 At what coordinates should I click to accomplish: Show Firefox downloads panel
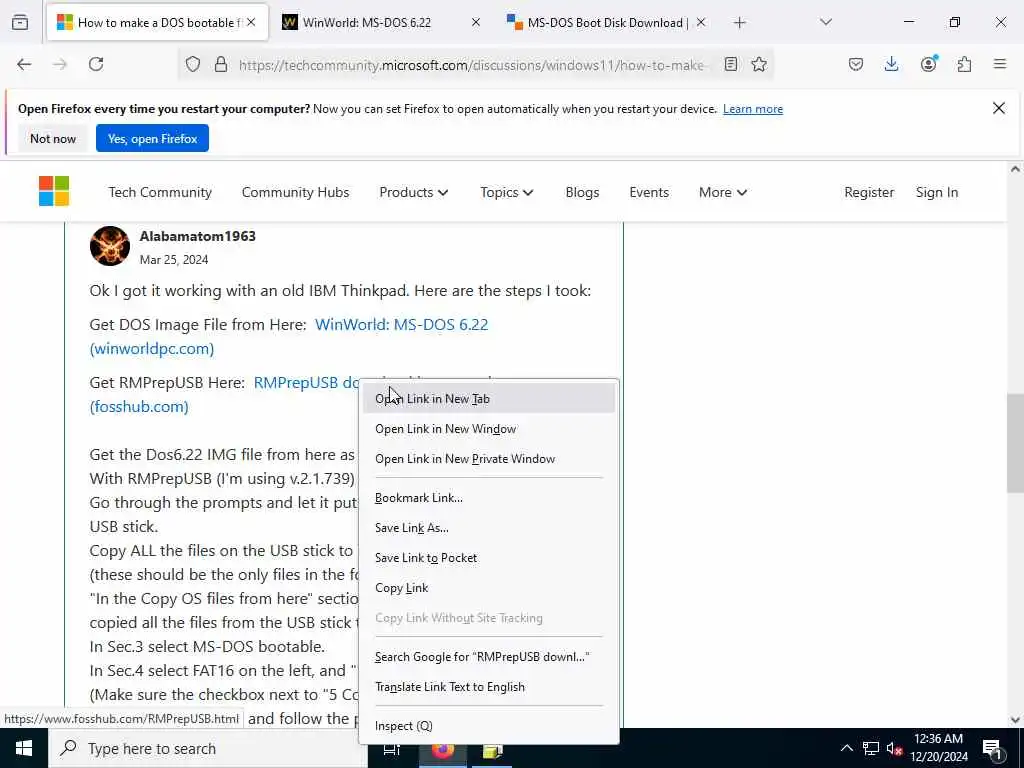click(891, 64)
